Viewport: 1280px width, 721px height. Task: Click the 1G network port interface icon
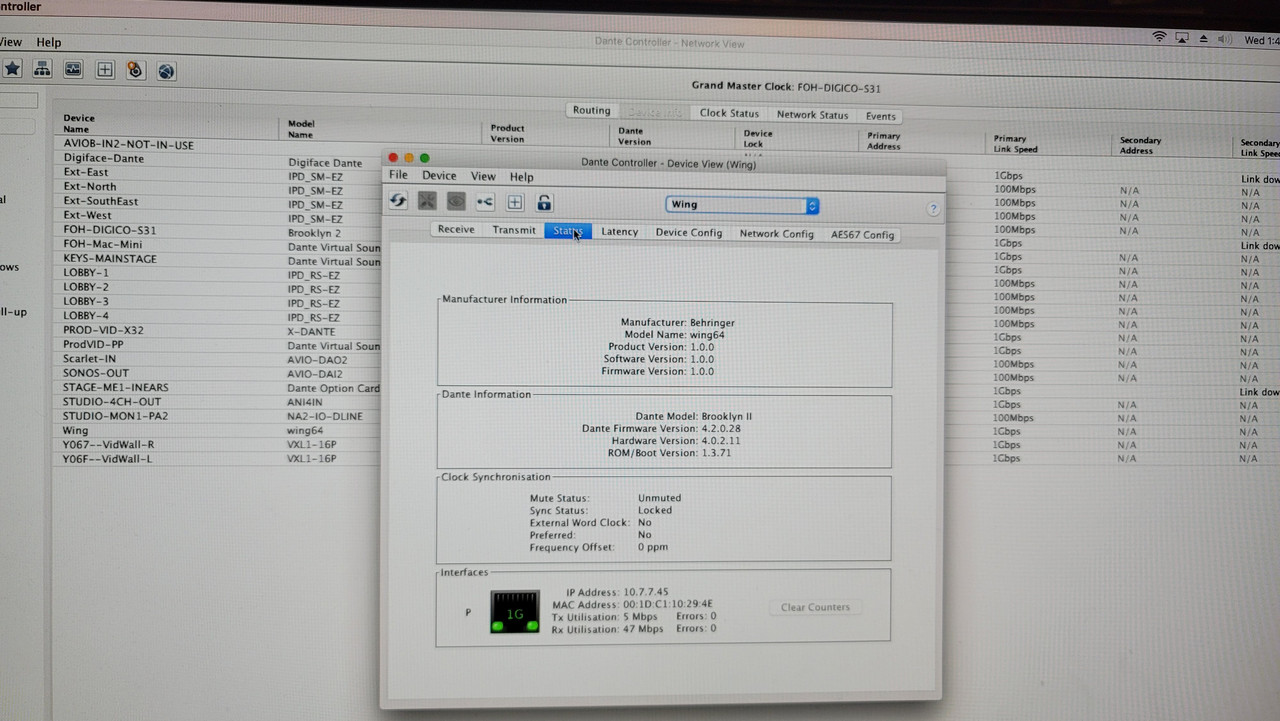515,612
